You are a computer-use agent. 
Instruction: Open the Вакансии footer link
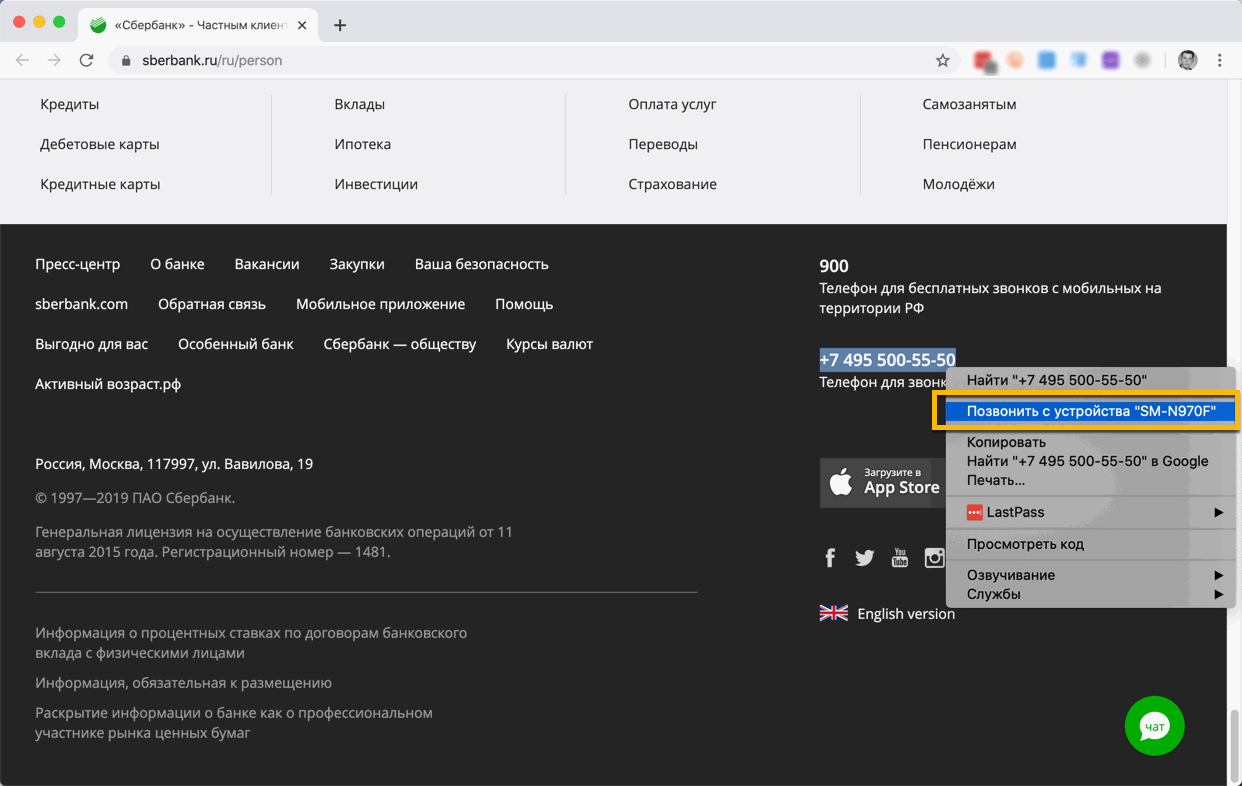click(x=267, y=264)
